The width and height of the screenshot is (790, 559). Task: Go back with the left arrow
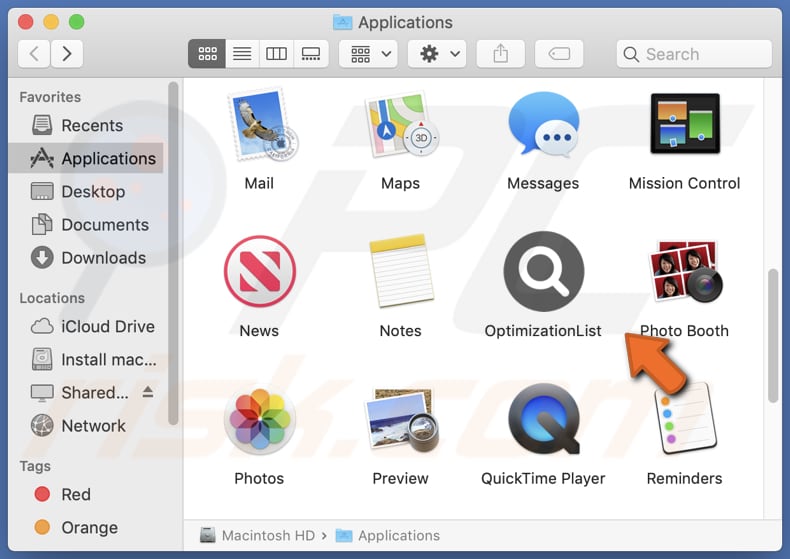pos(34,53)
